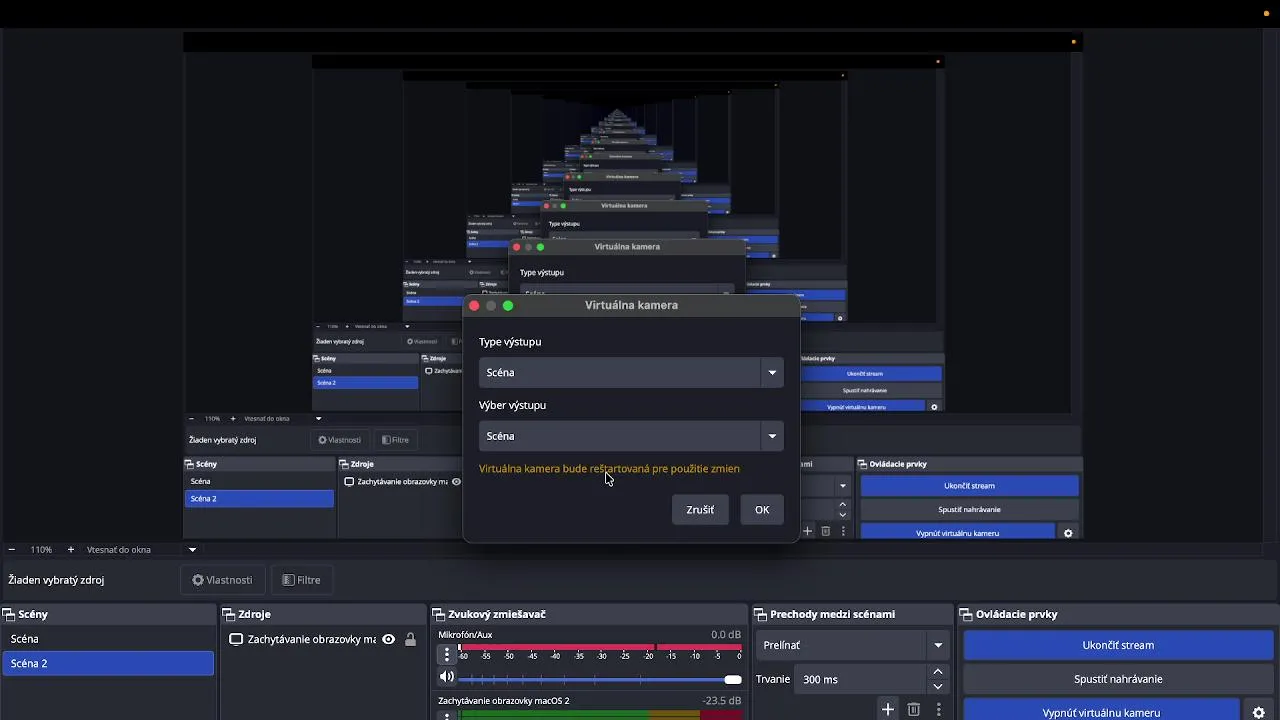Screen dimensions: 1280x720
Task: Click the -23.5 dB level value
Action: (721, 701)
